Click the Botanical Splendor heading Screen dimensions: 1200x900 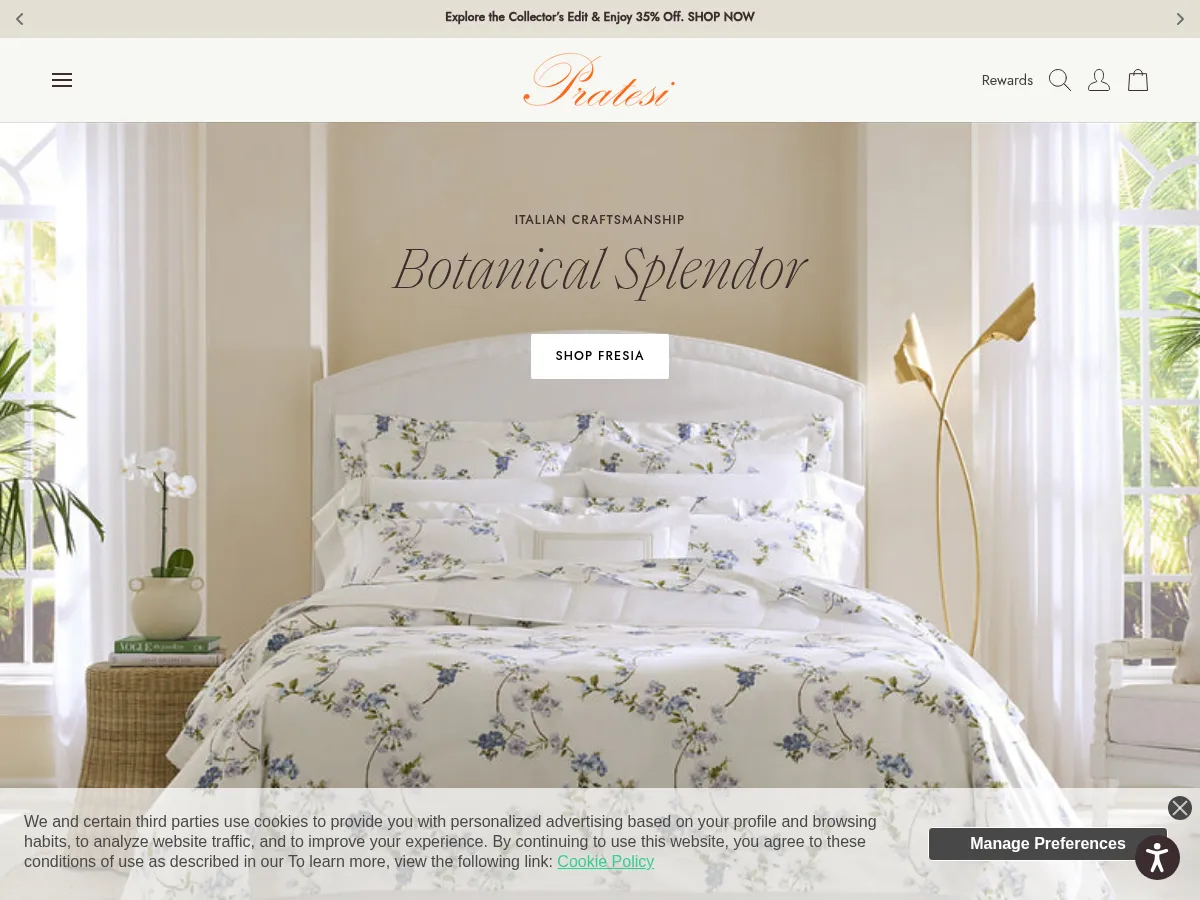tap(600, 270)
